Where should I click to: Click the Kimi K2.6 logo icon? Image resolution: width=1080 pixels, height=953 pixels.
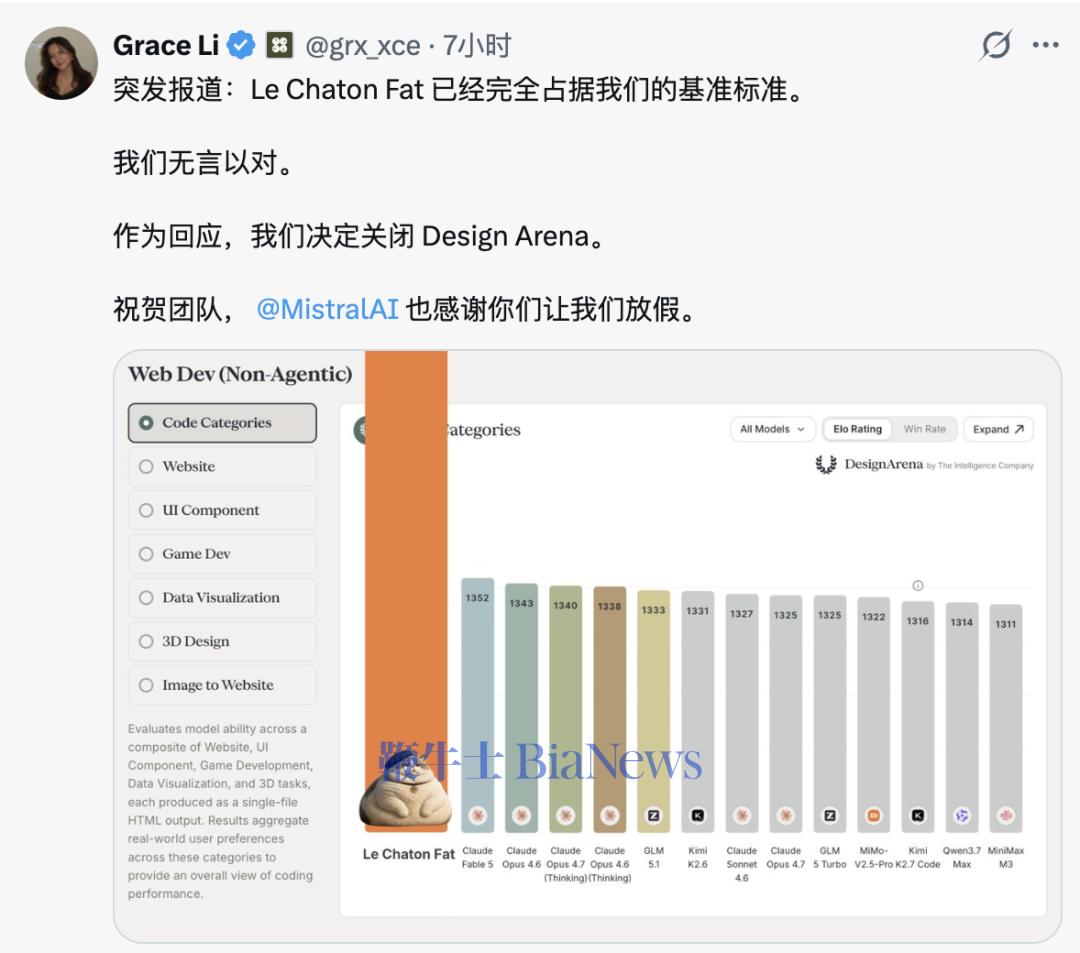(x=698, y=816)
